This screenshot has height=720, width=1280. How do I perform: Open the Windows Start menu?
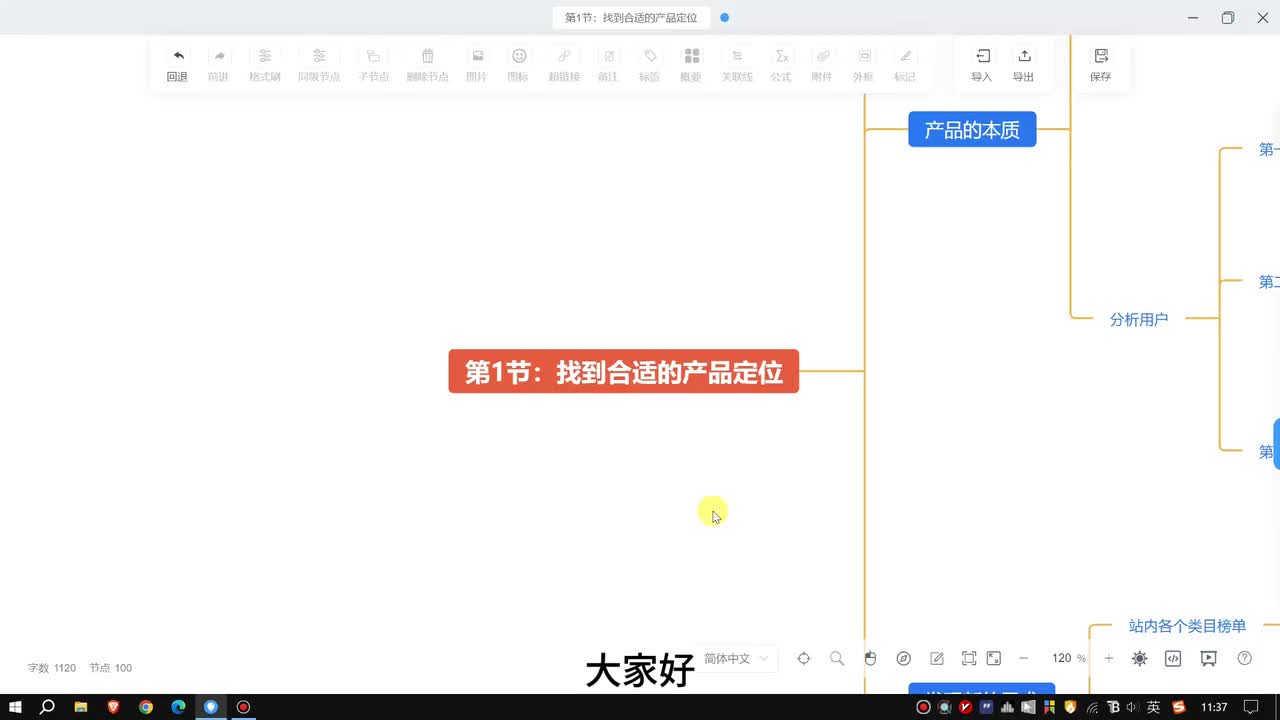coord(16,707)
